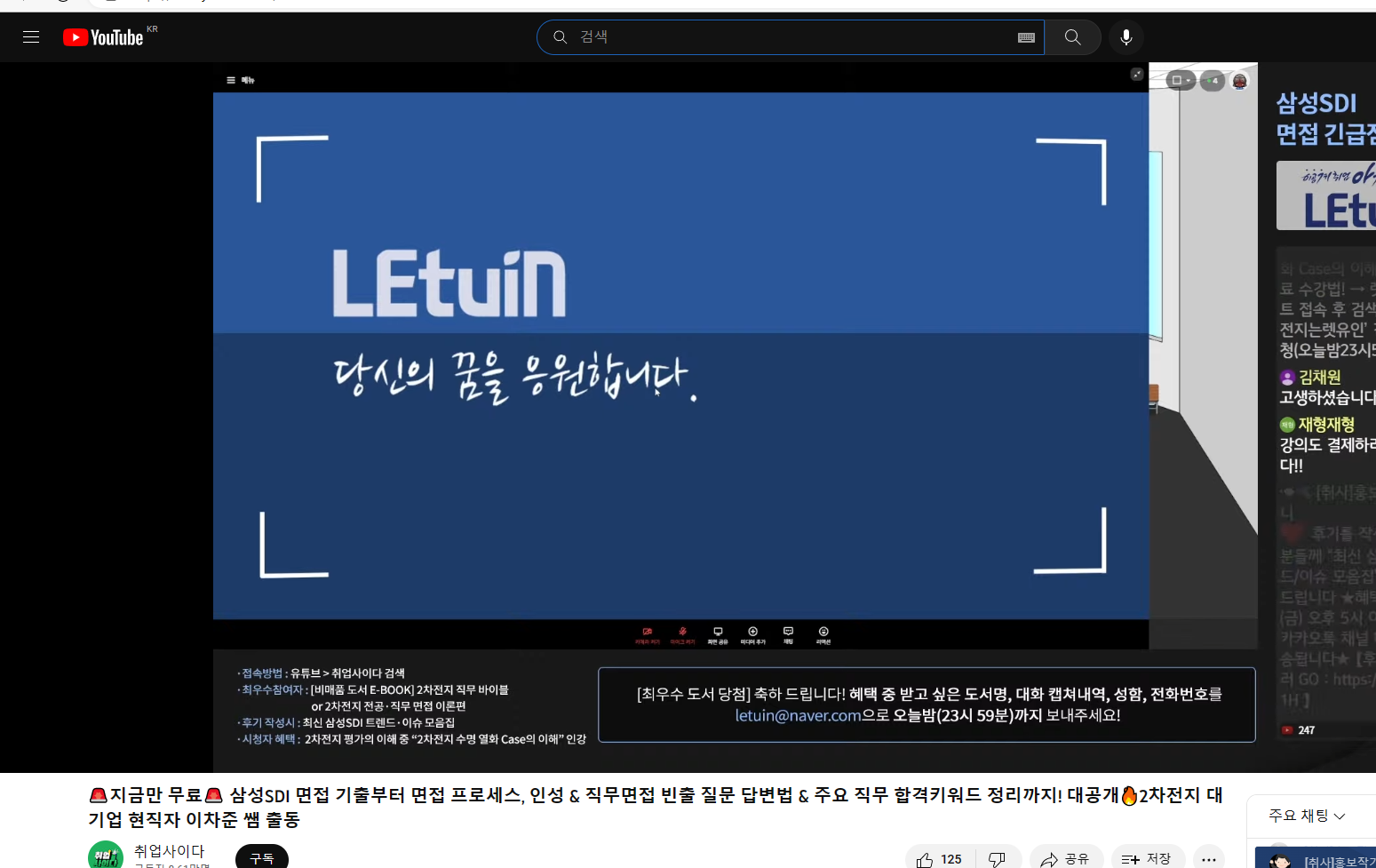
Task: Open the on-screen keyboard in search bar
Action: (1026, 37)
